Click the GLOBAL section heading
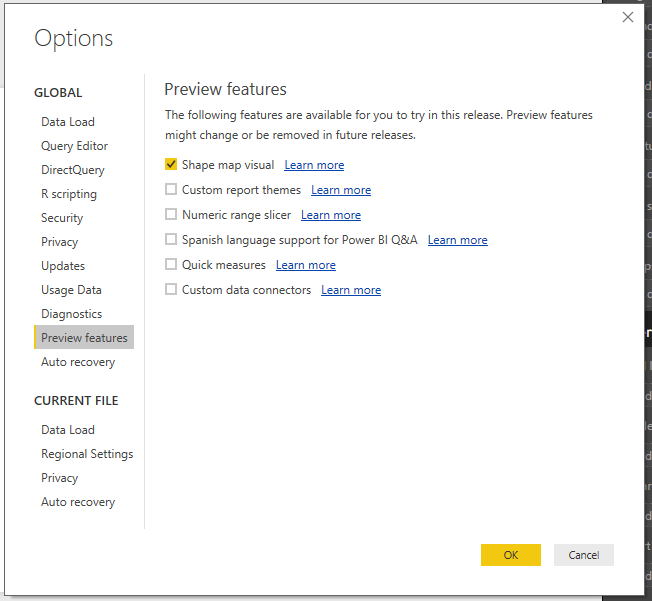Image resolution: width=652 pixels, height=601 pixels. point(58,93)
